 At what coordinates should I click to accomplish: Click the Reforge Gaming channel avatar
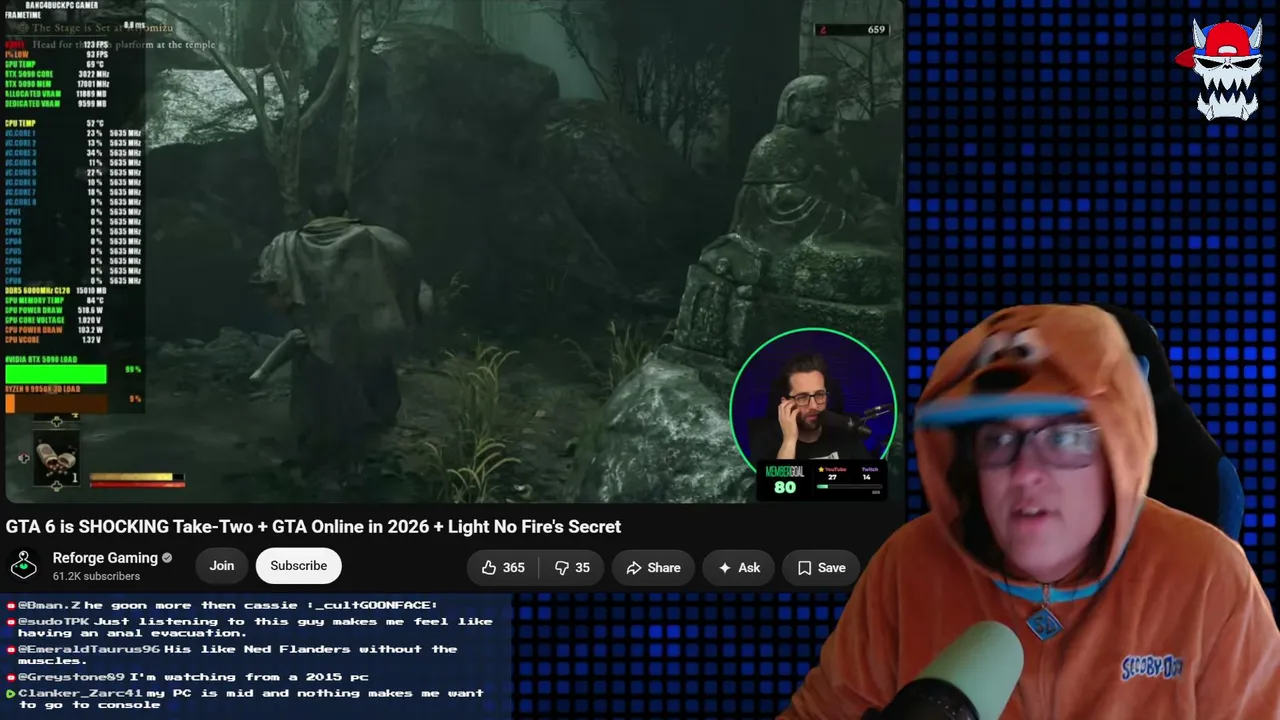click(x=23, y=566)
